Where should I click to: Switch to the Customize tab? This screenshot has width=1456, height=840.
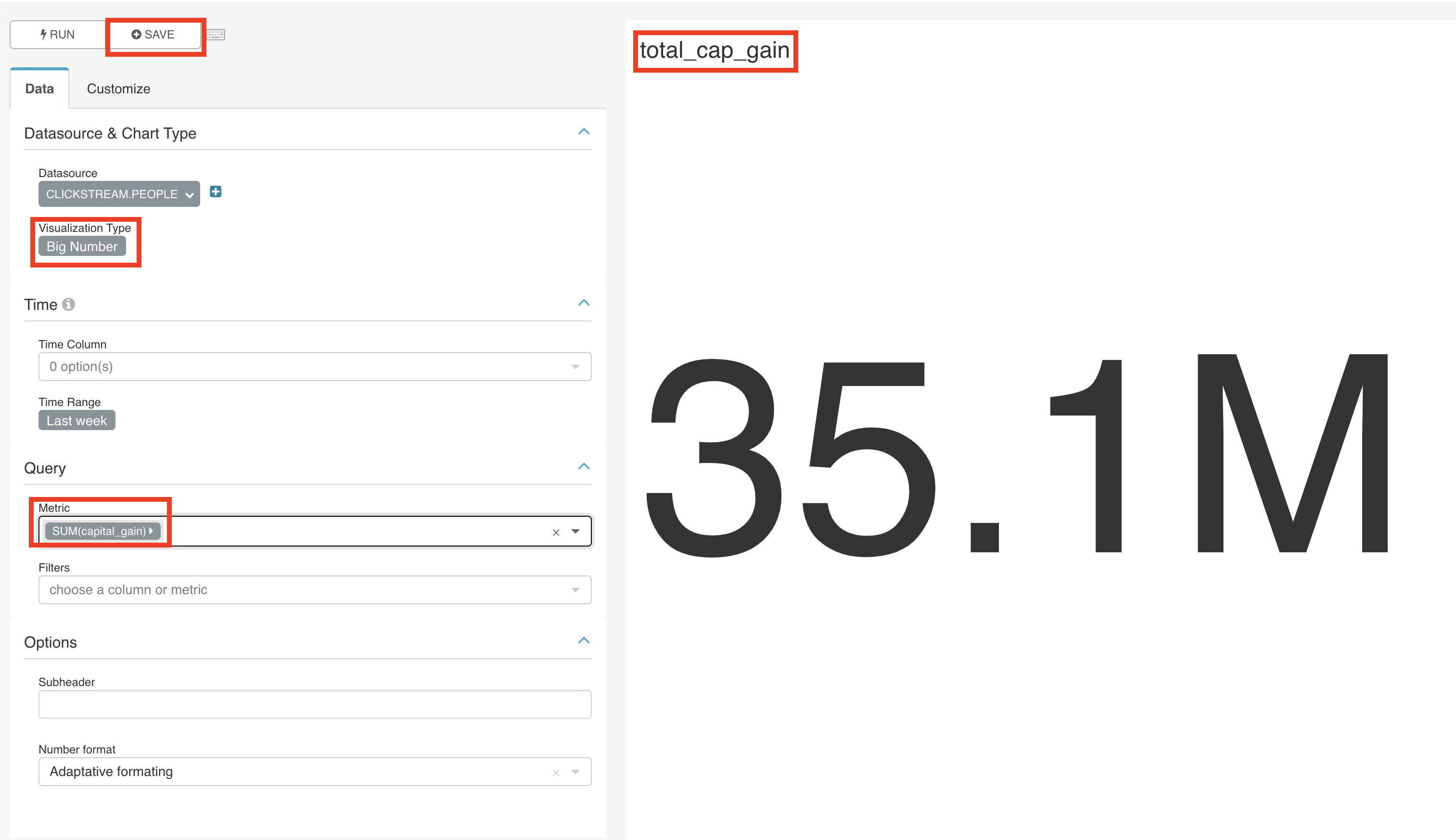[x=117, y=89]
